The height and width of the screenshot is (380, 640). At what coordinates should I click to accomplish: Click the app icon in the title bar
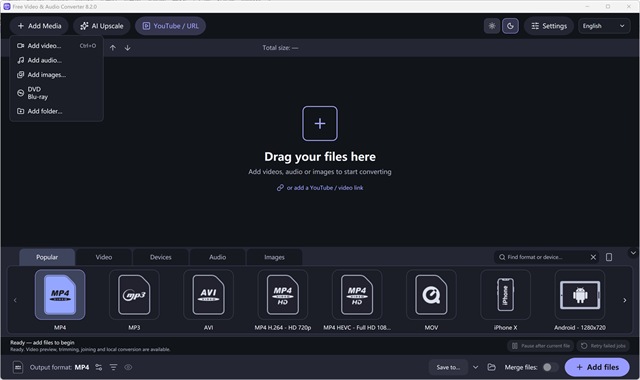7,6
